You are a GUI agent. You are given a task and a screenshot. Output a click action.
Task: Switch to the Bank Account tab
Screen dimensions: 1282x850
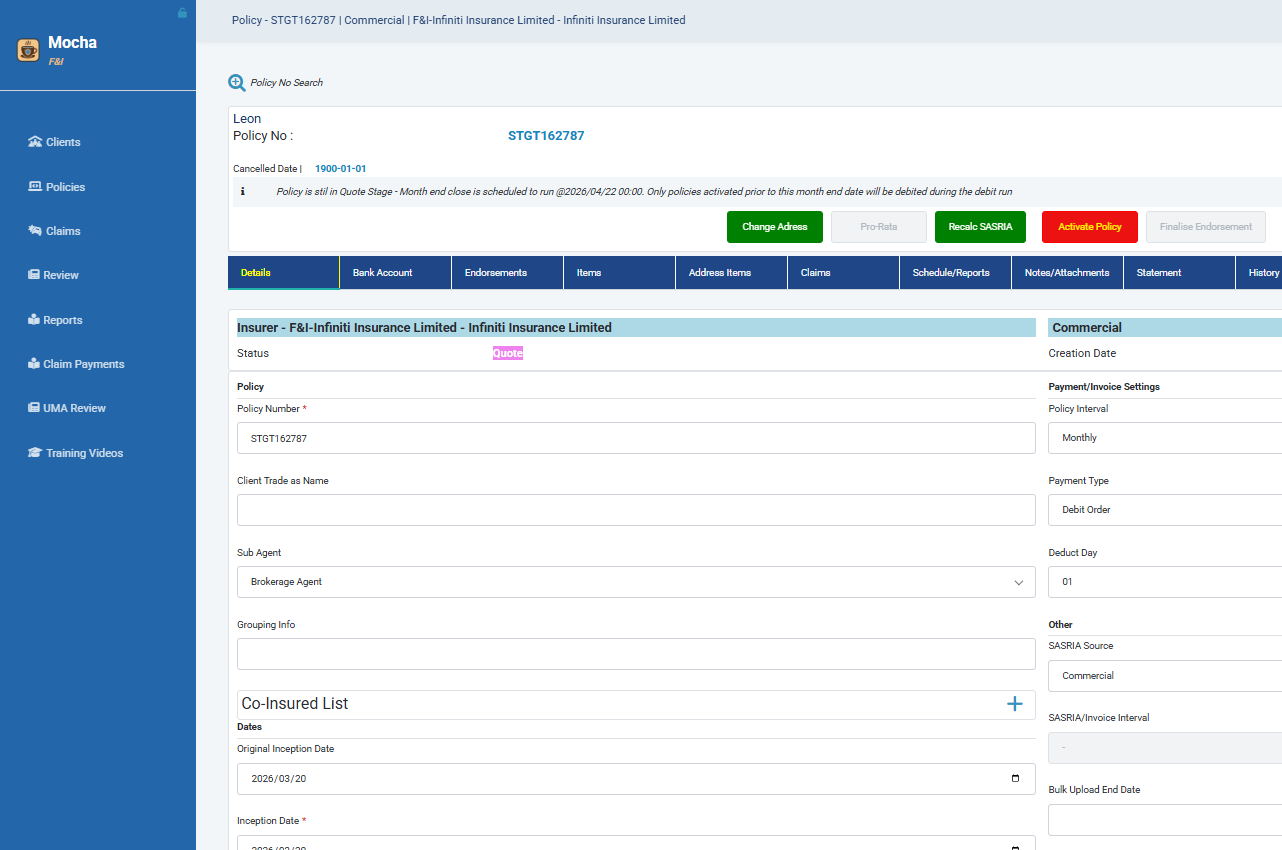click(x=394, y=272)
